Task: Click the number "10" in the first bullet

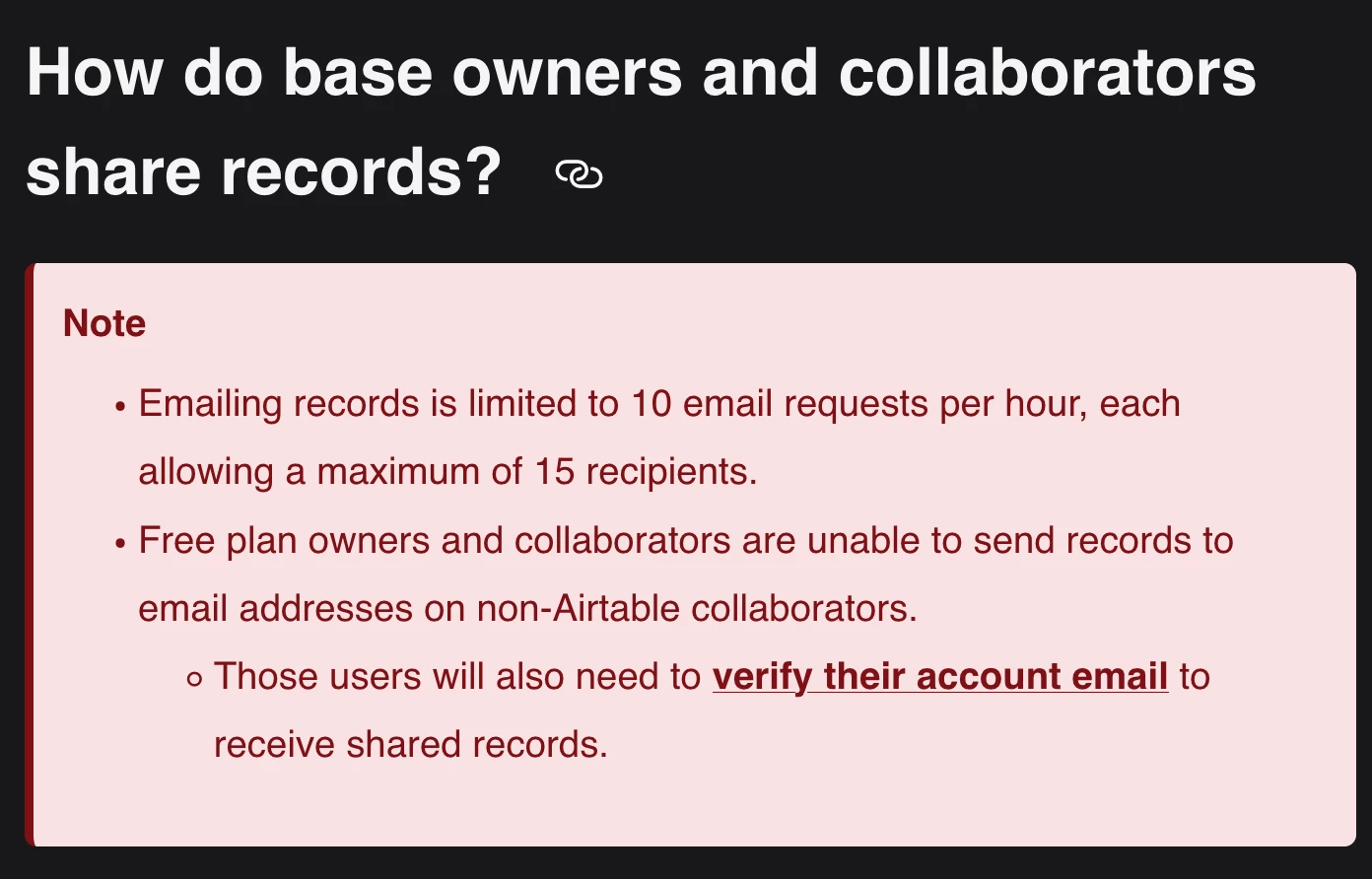Action: click(651, 404)
